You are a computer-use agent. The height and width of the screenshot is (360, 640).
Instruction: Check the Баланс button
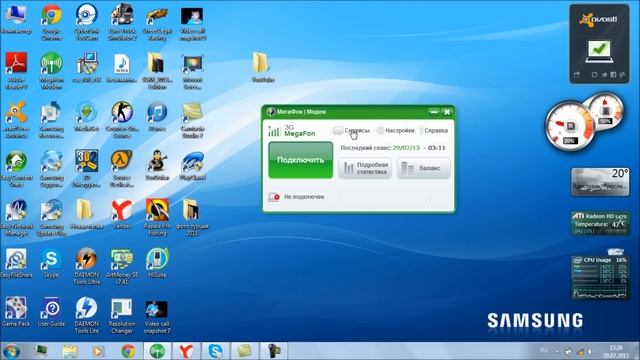(424, 168)
